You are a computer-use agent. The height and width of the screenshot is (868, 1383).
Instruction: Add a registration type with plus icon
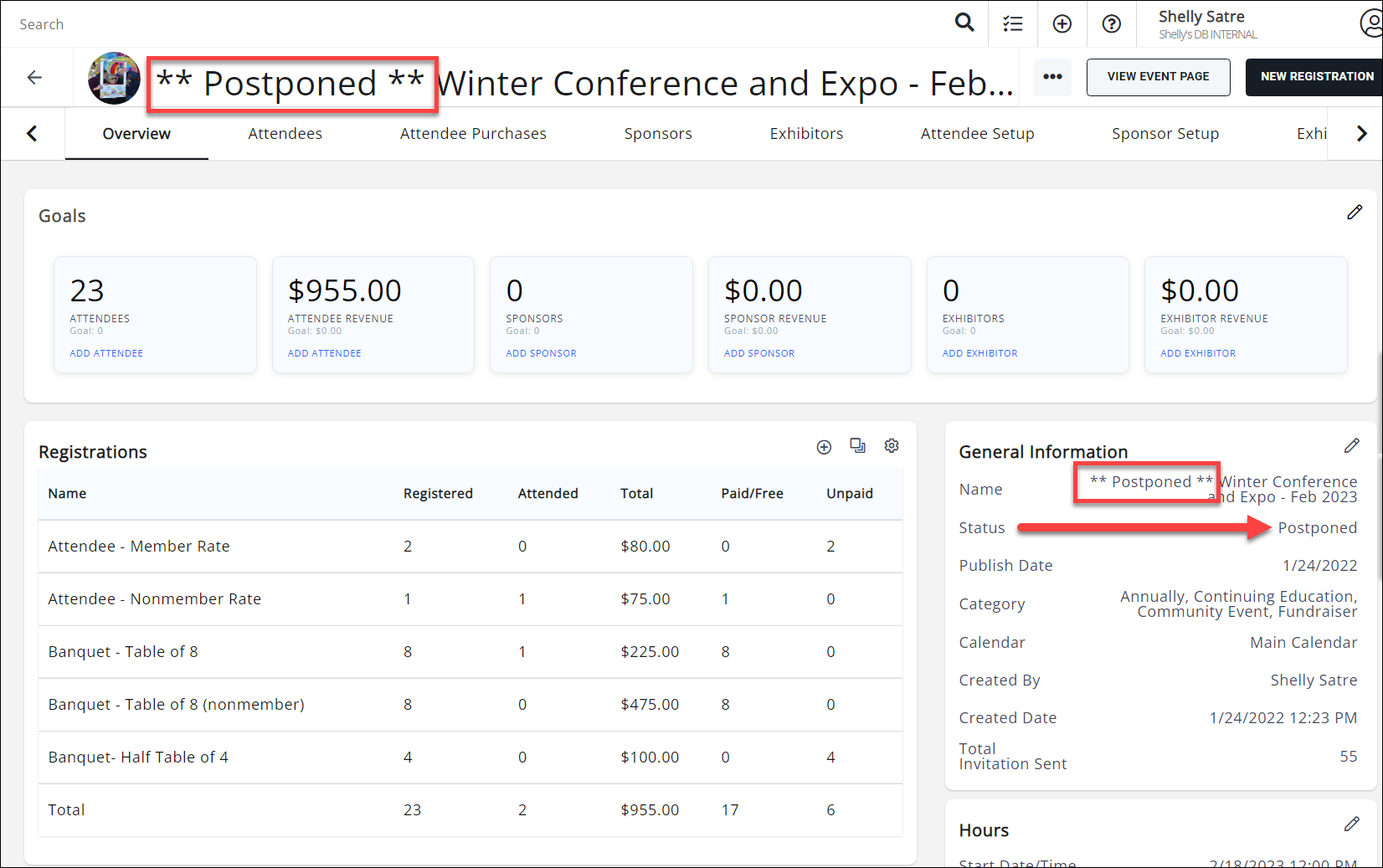point(824,447)
